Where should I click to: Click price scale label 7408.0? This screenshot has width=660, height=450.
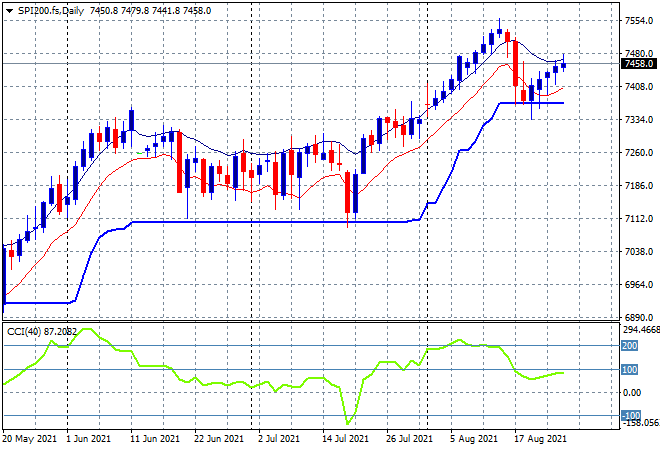pos(639,87)
